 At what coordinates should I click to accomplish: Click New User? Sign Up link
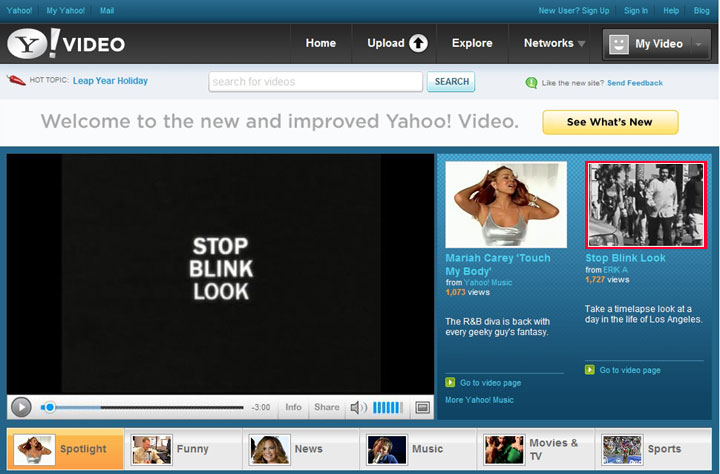pos(574,11)
